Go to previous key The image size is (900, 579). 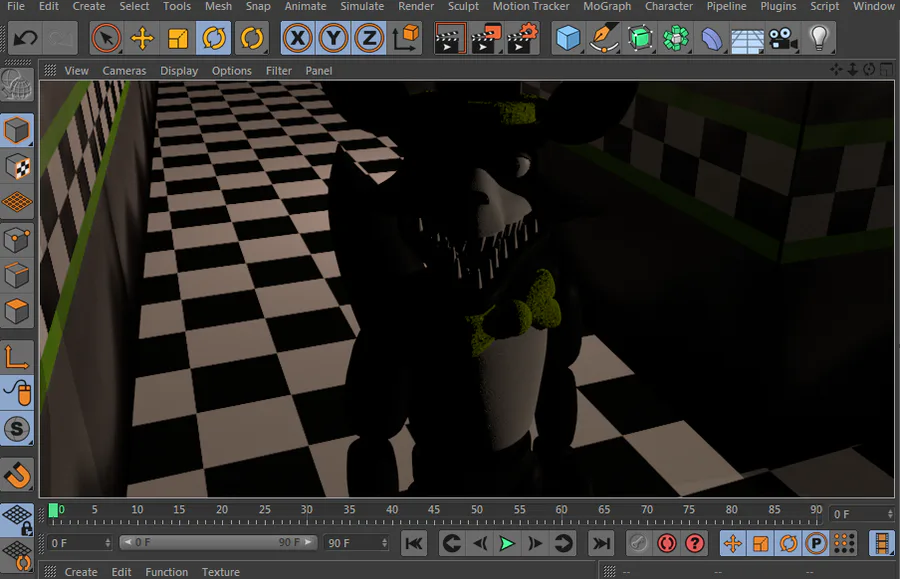point(452,543)
